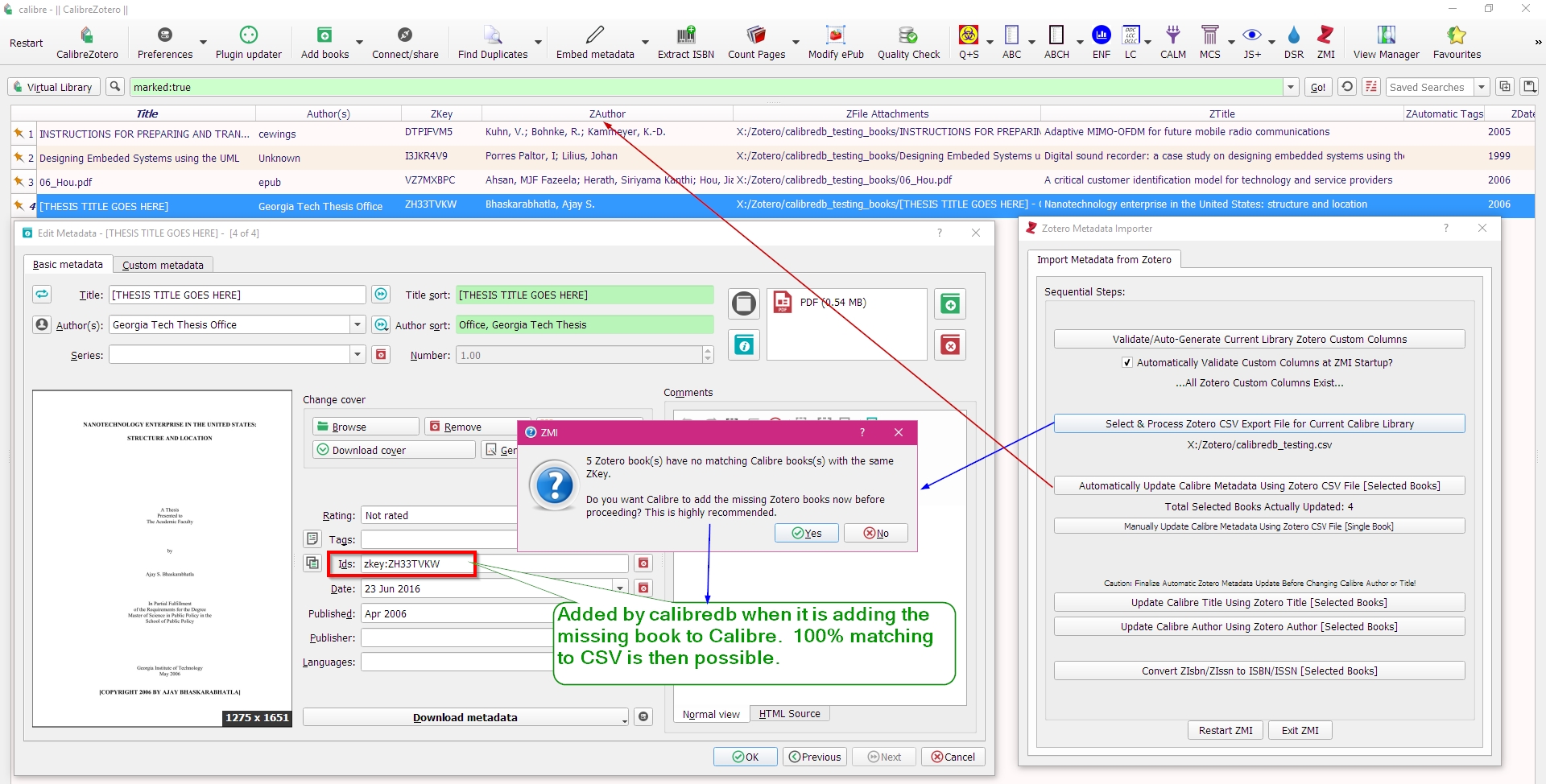Click the Ids field containing zkey:ZH33TVKW
This screenshot has height=784, width=1546.
click(x=494, y=564)
